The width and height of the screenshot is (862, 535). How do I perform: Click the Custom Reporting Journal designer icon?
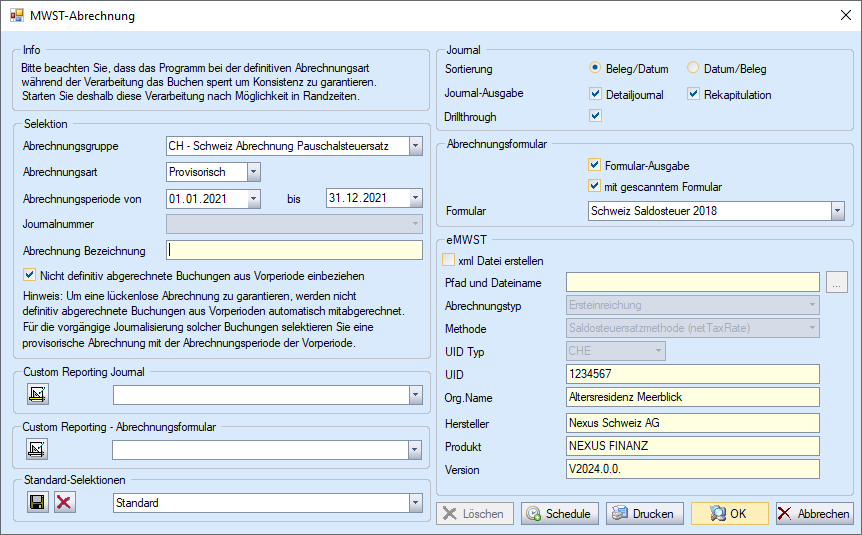point(37,395)
